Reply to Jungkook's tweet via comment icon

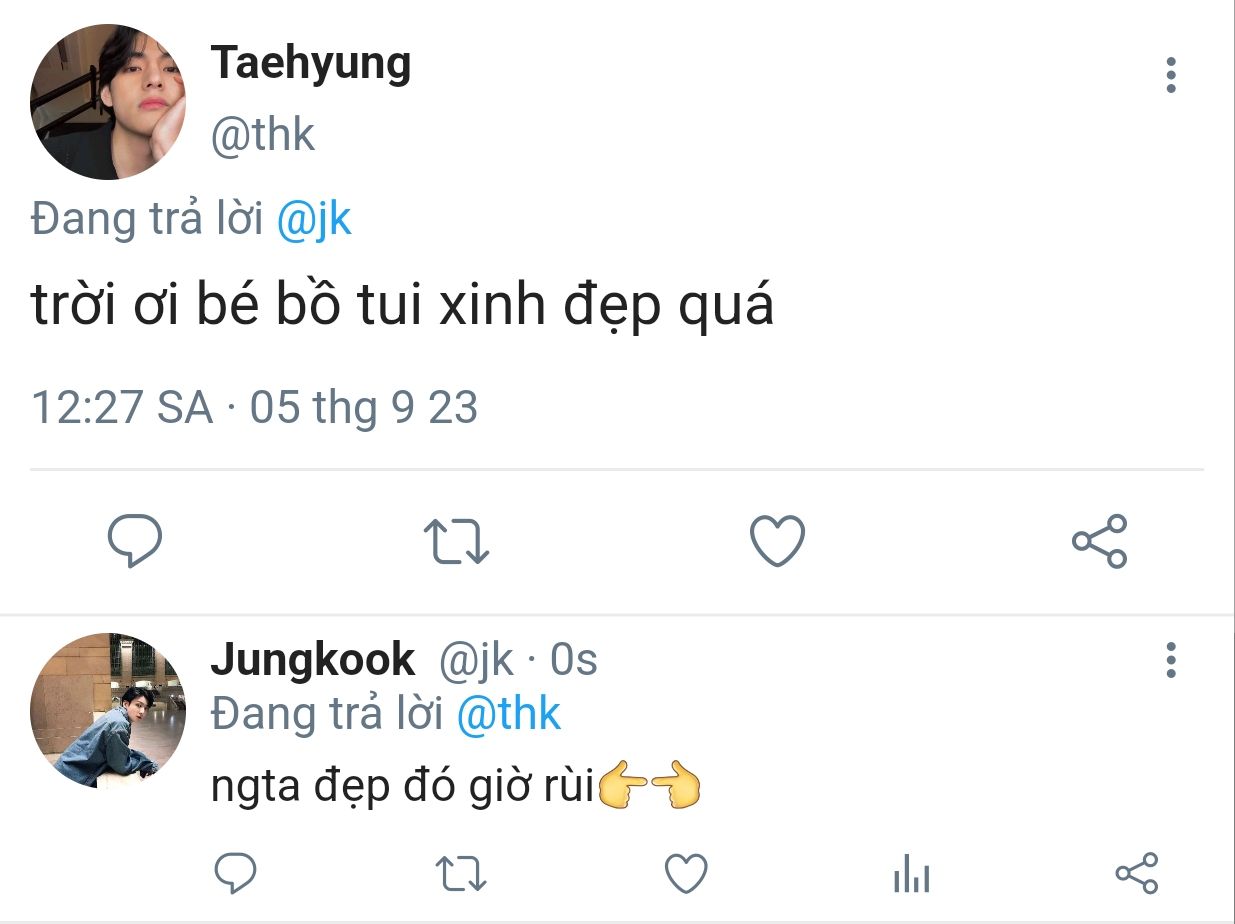click(x=236, y=873)
